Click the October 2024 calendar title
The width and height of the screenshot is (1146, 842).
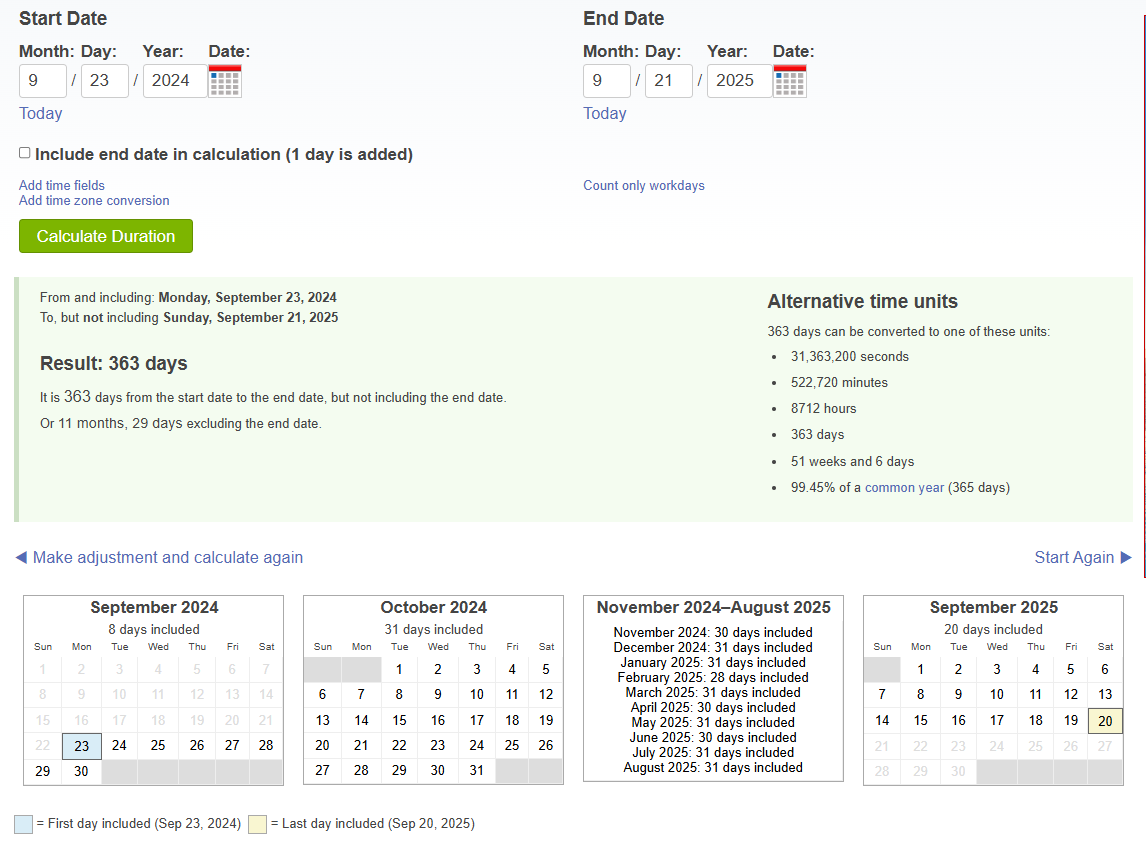click(433, 607)
